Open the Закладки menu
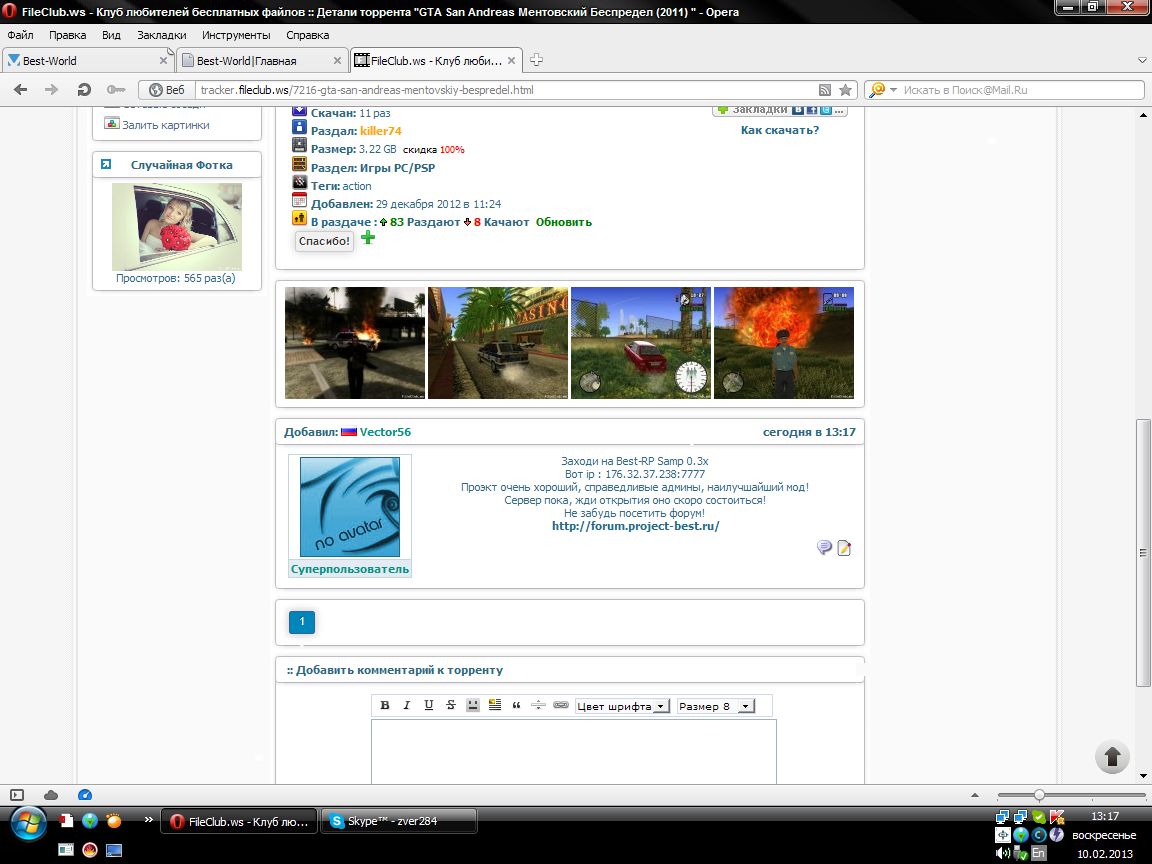The image size is (1152, 864). tap(162, 35)
